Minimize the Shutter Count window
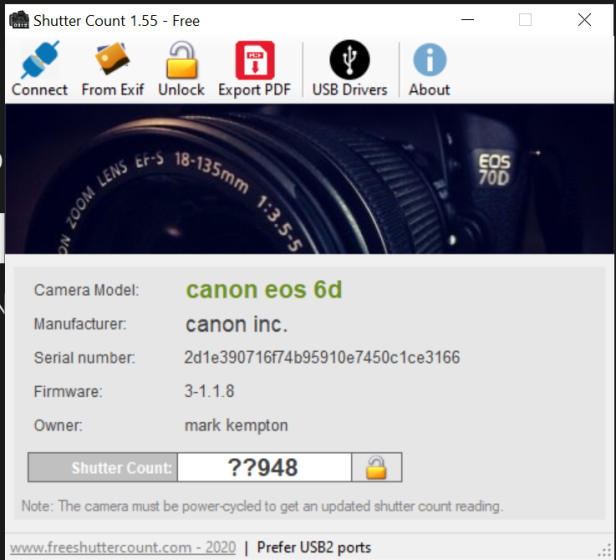This screenshot has height=560, width=616. pos(468,20)
